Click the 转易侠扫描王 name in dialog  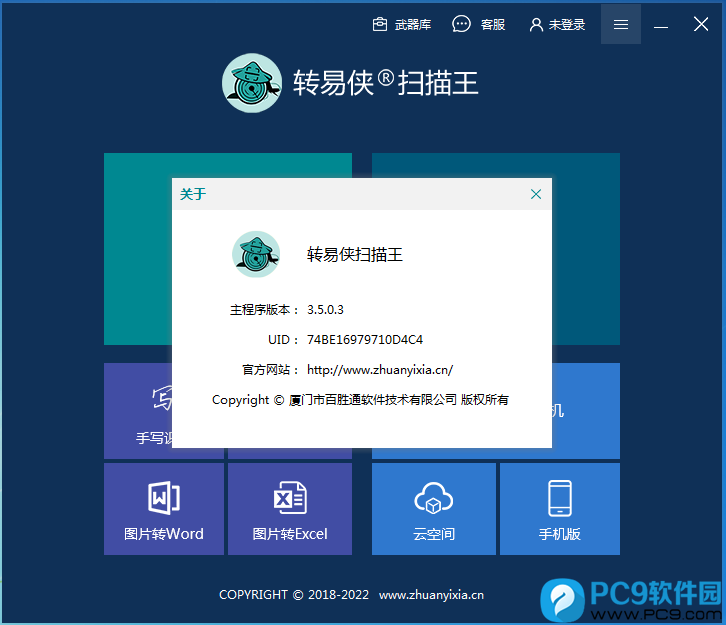point(355,254)
